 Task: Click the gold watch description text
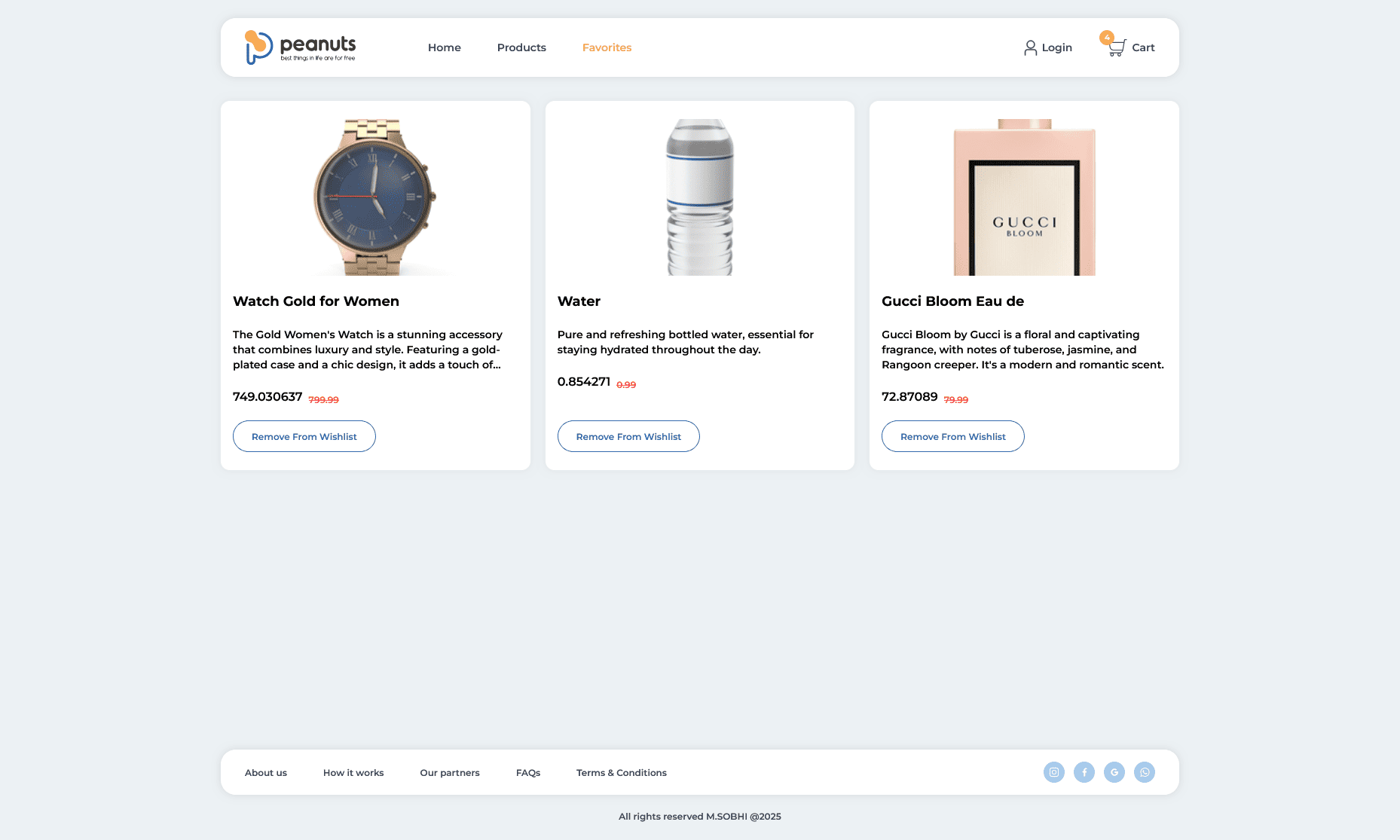point(368,350)
